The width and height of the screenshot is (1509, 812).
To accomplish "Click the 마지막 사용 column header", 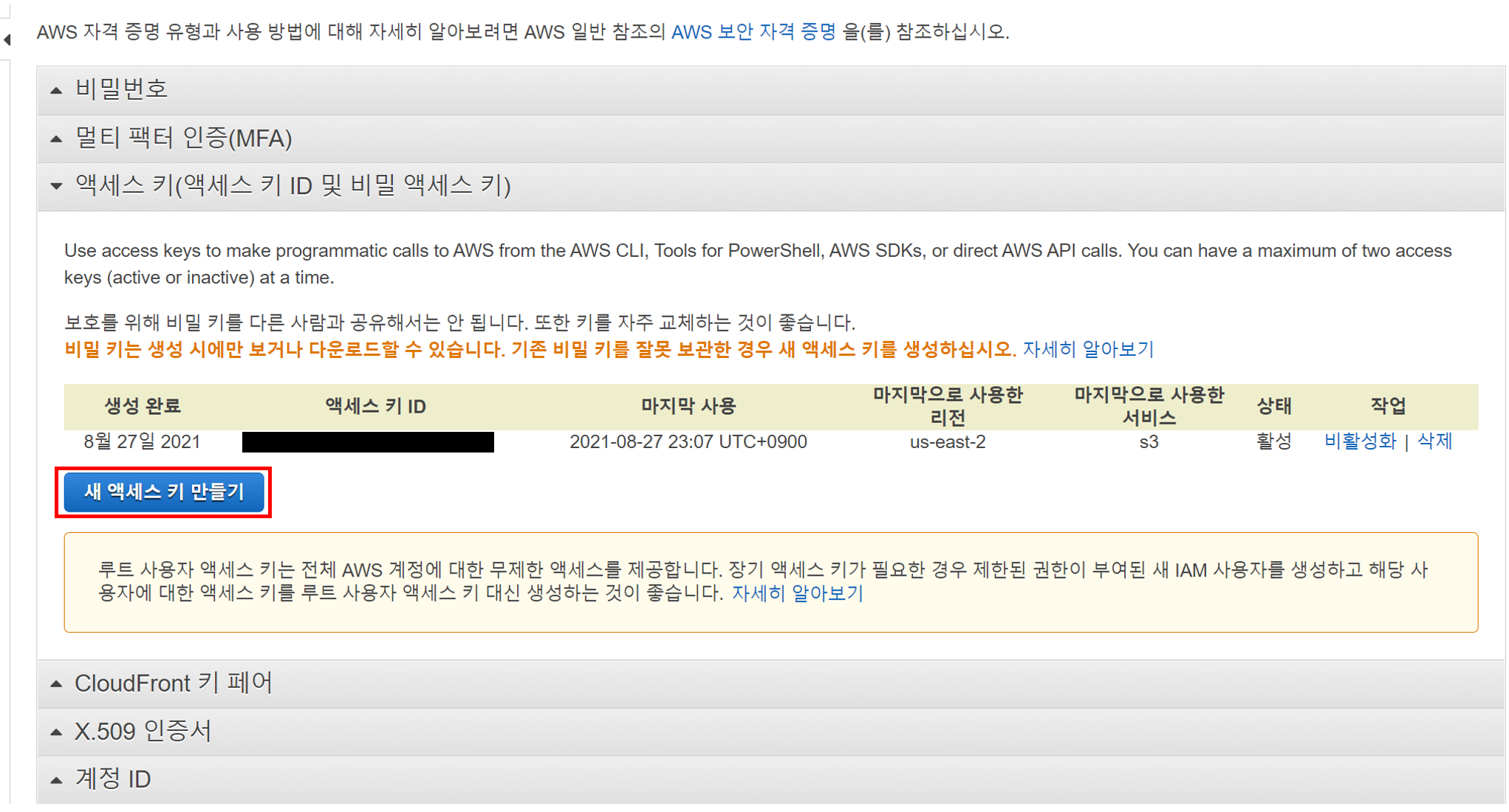I will pos(688,406).
